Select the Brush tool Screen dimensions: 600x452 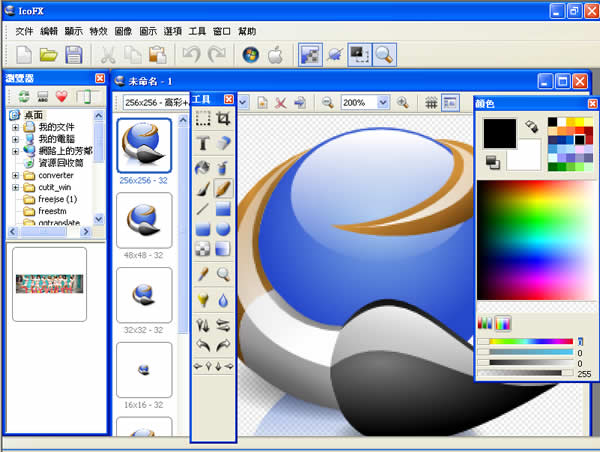[x=203, y=189]
